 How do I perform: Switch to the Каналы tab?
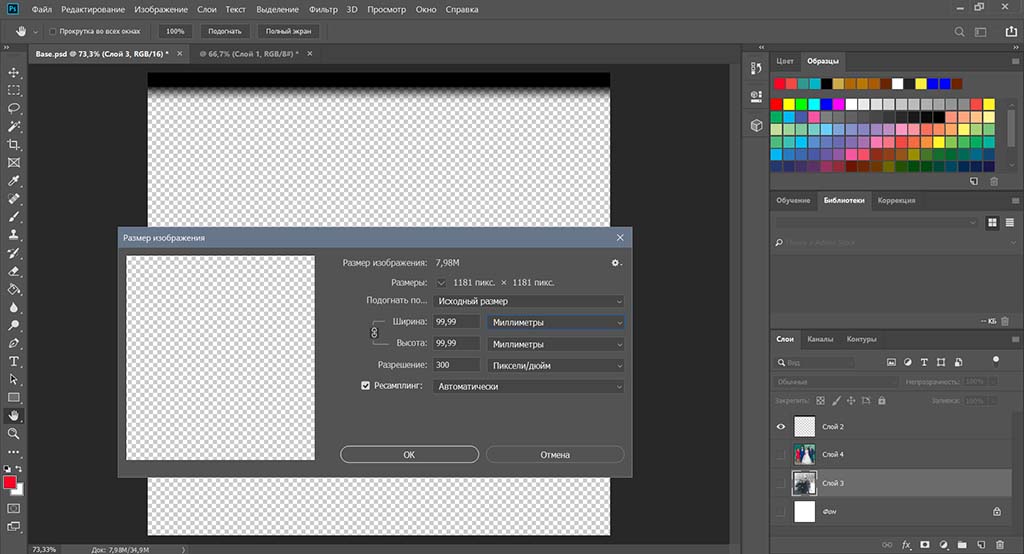[820, 339]
